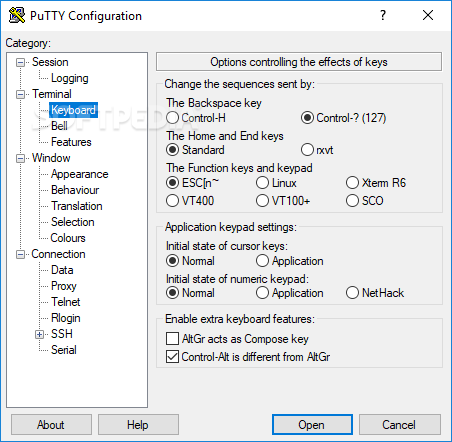Select Window category in the tree
452x442 pixels.
coord(51,158)
